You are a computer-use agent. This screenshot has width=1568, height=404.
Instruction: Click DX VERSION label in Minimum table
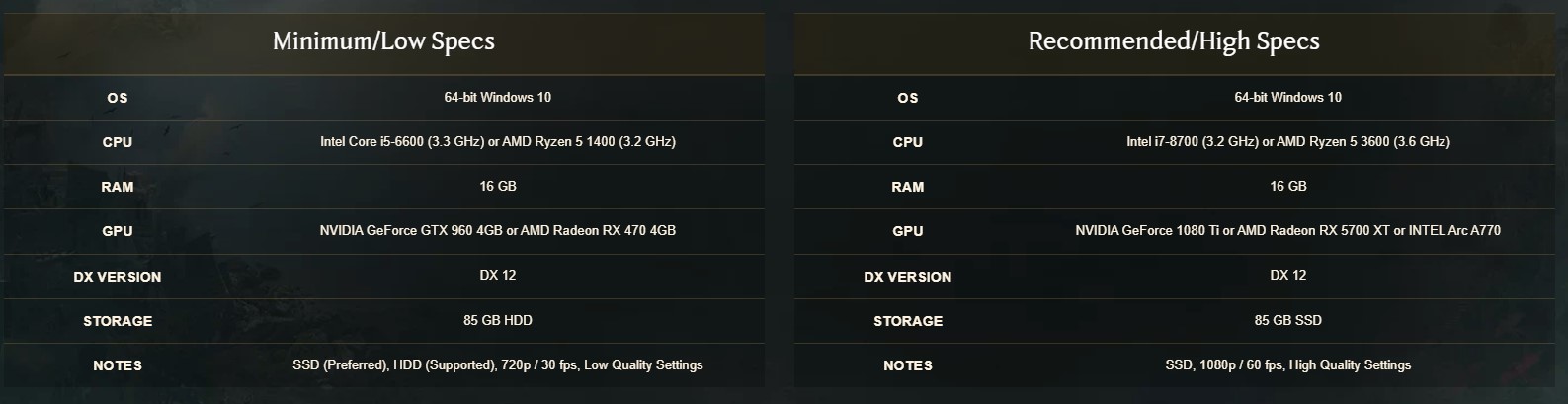click(x=118, y=277)
